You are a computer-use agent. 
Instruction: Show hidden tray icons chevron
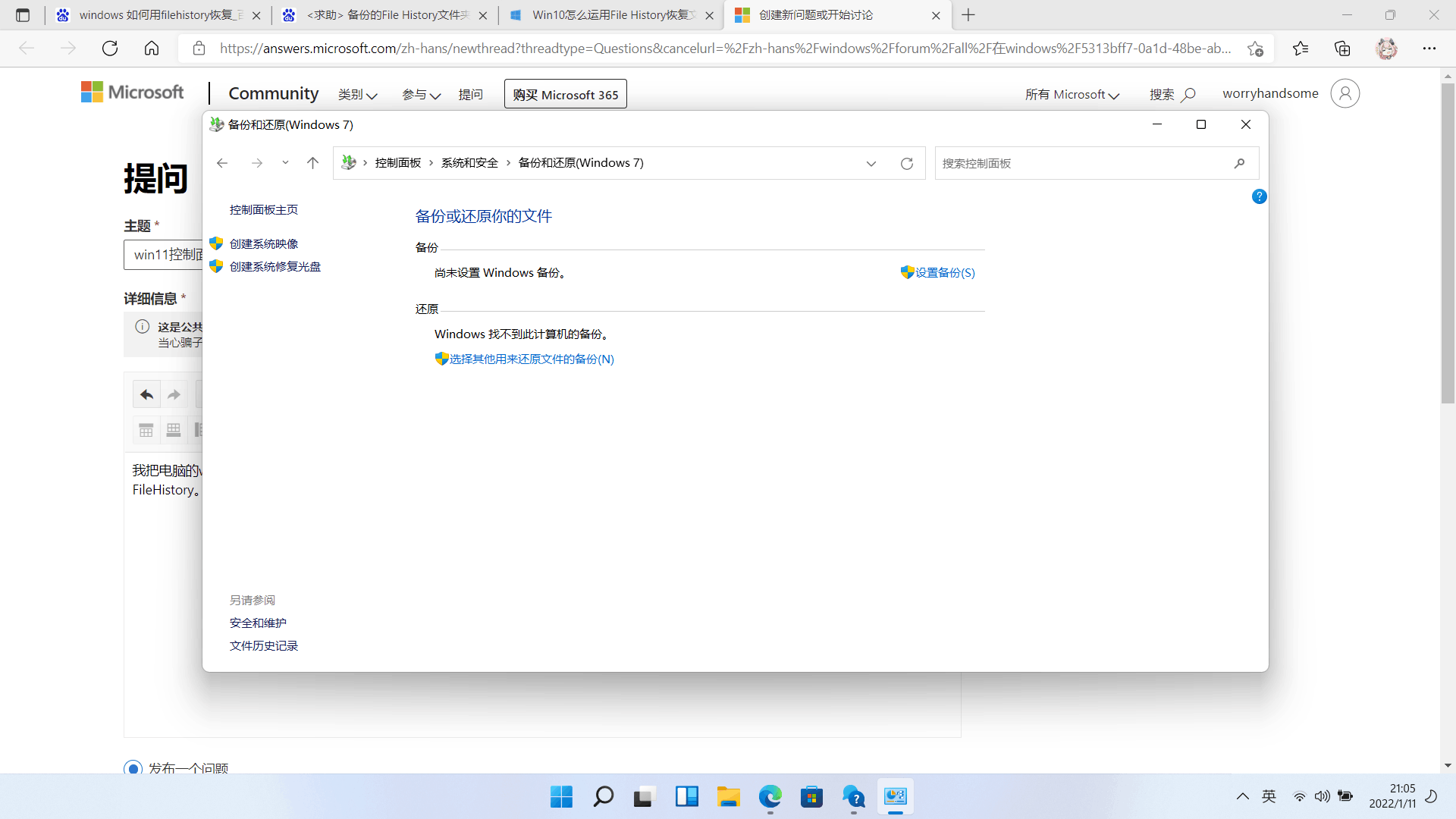[x=1242, y=796]
